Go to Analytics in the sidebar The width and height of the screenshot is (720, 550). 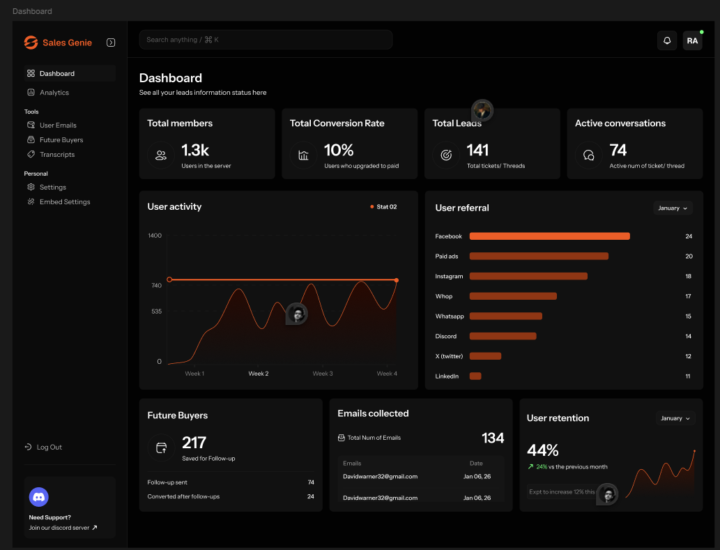point(54,92)
